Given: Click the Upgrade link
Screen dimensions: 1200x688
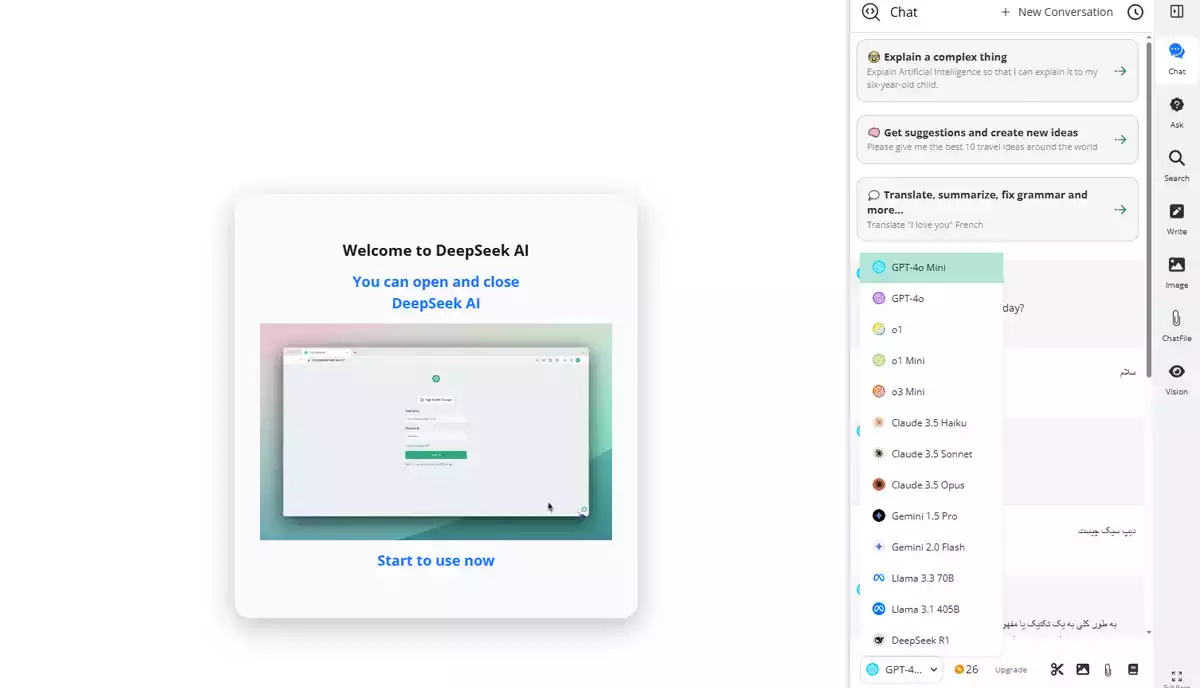Looking at the screenshot, I should tap(1011, 670).
